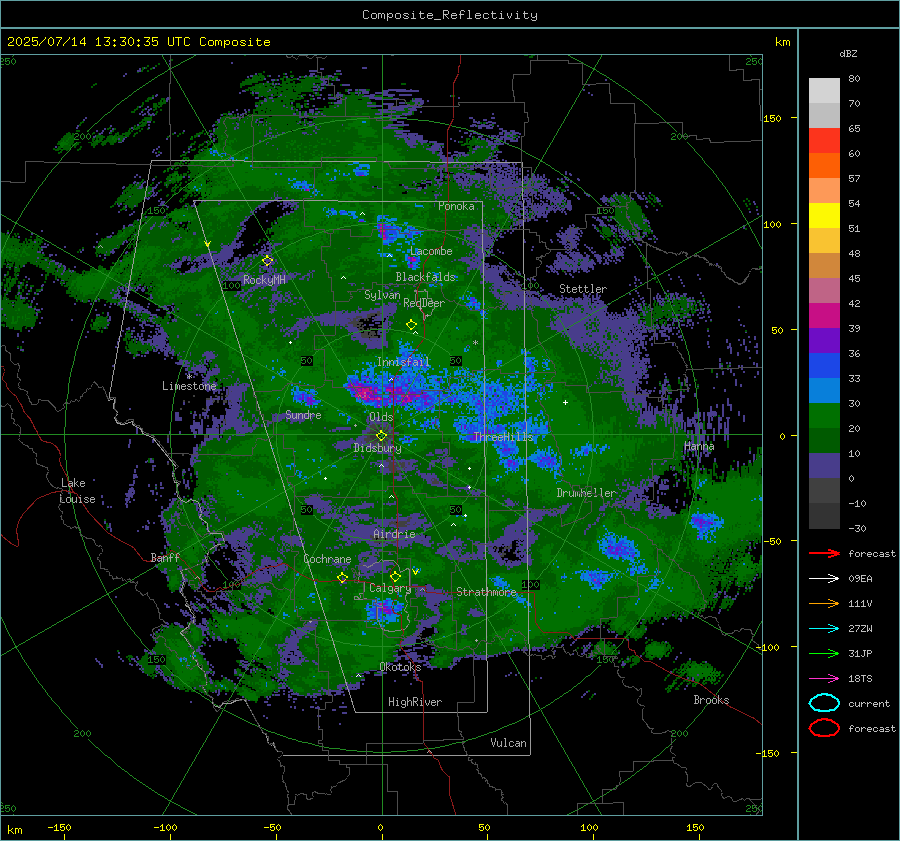Click the bright orange swatch near 57 dBZ

click(x=824, y=166)
